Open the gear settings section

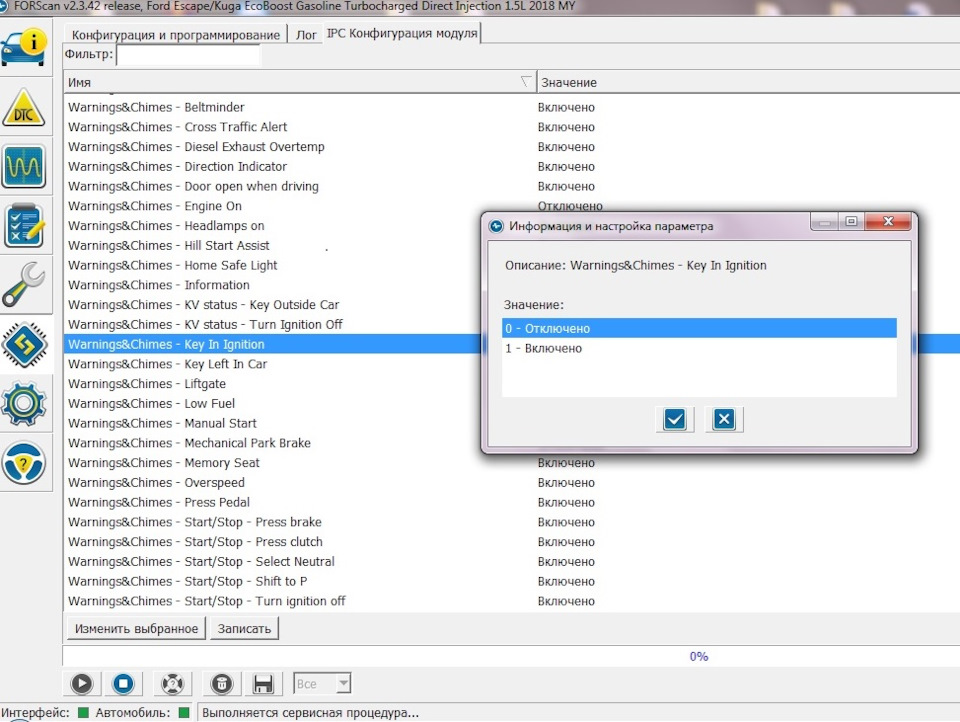coord(24,402)
